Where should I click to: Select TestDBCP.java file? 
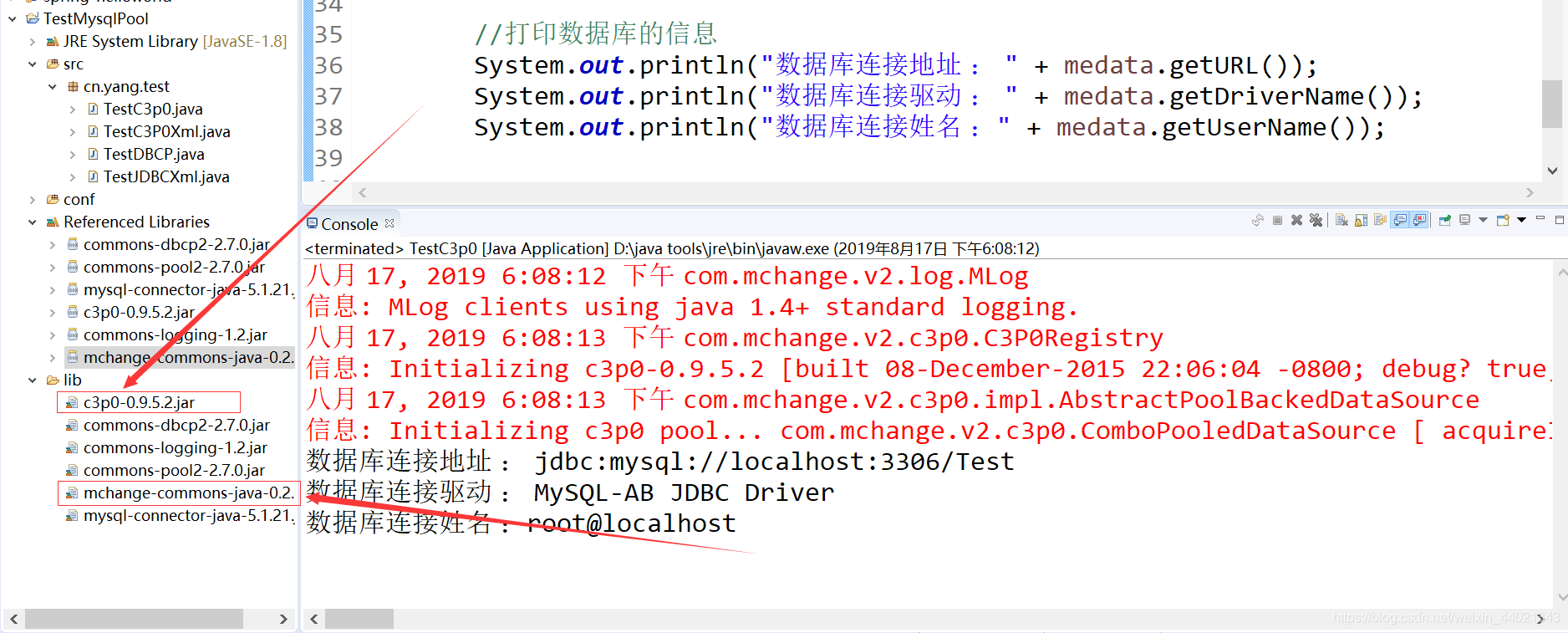(x=154, y=154)
